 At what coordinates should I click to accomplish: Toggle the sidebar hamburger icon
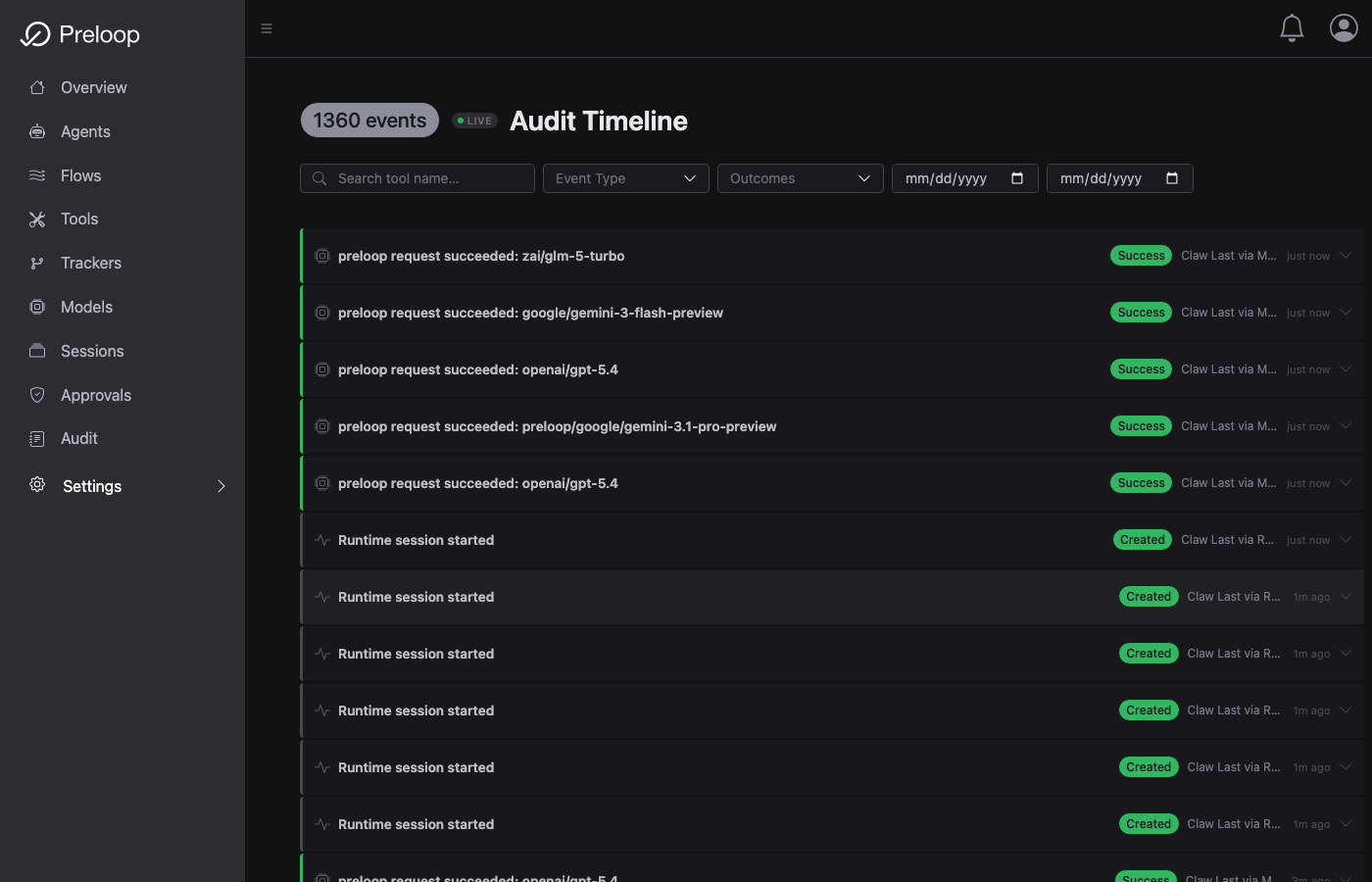(267, 28)
